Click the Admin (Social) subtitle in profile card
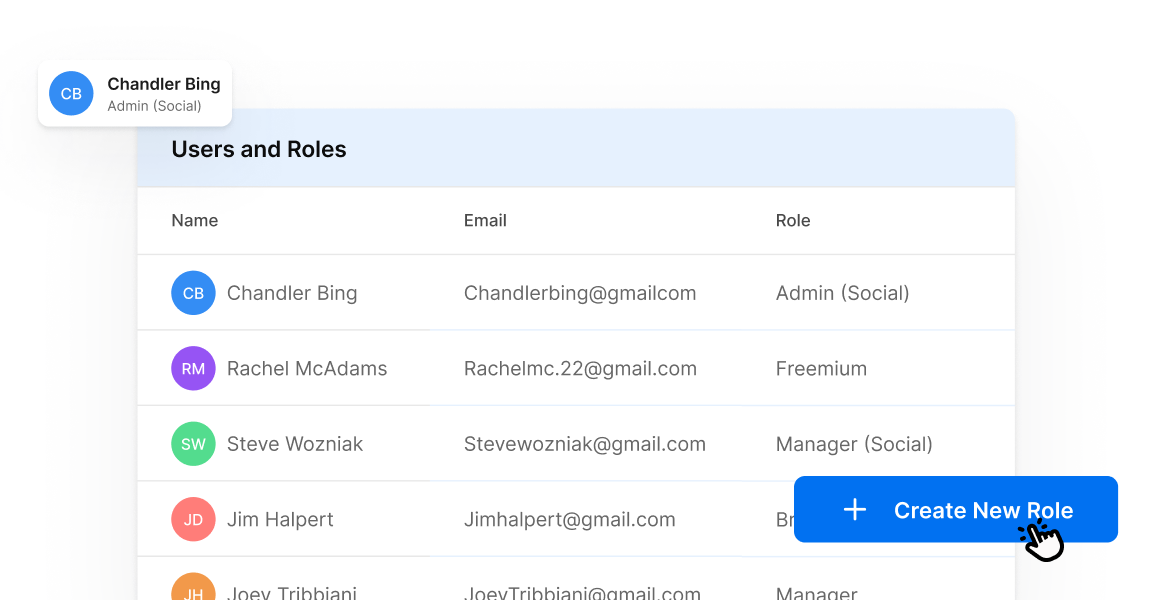The width and height of the screenshot is (1160, 600). pos(154,106)
